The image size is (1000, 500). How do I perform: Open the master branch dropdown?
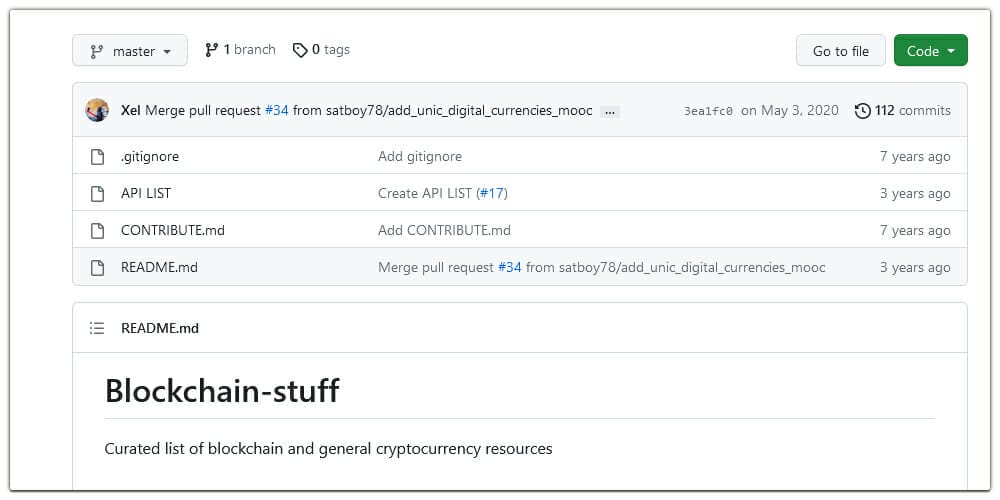[130, 50]
